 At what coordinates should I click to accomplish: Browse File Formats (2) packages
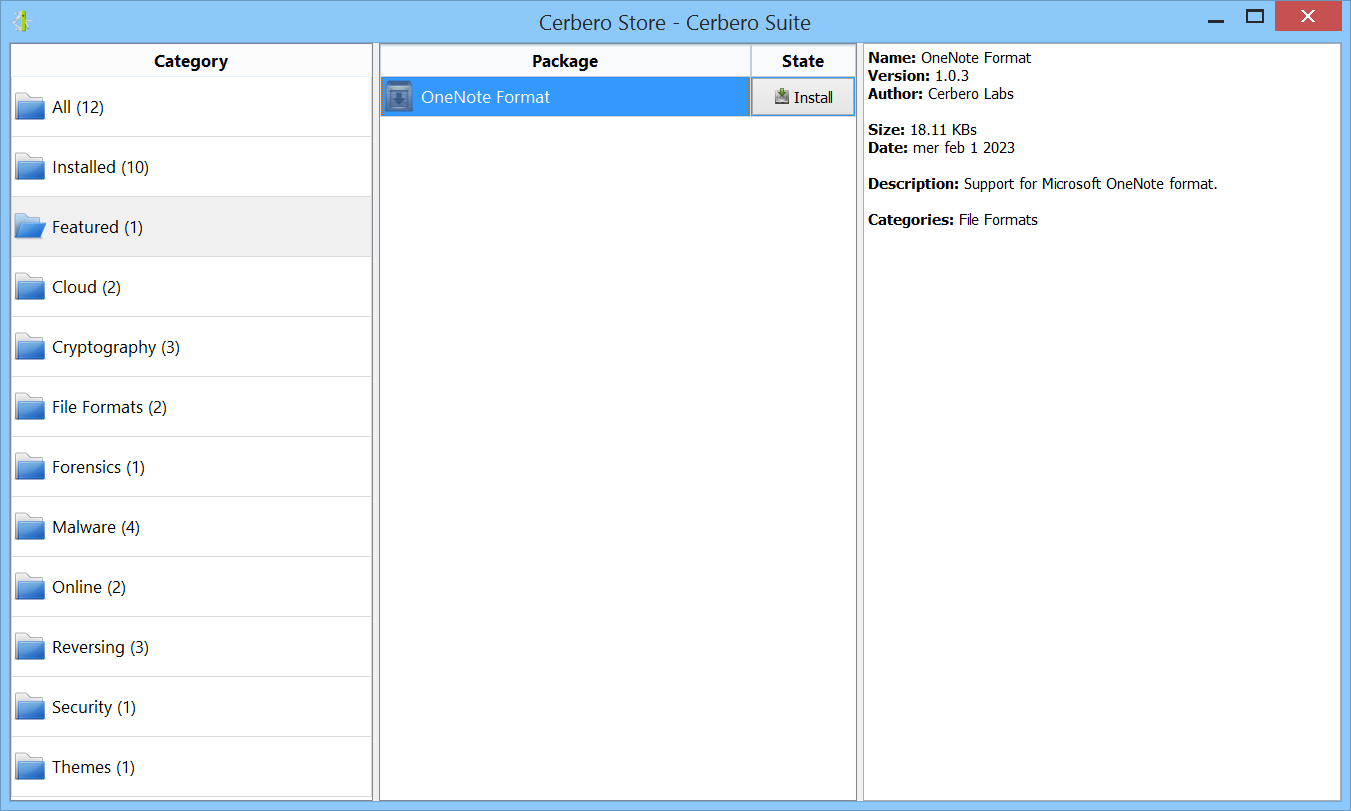191,407
